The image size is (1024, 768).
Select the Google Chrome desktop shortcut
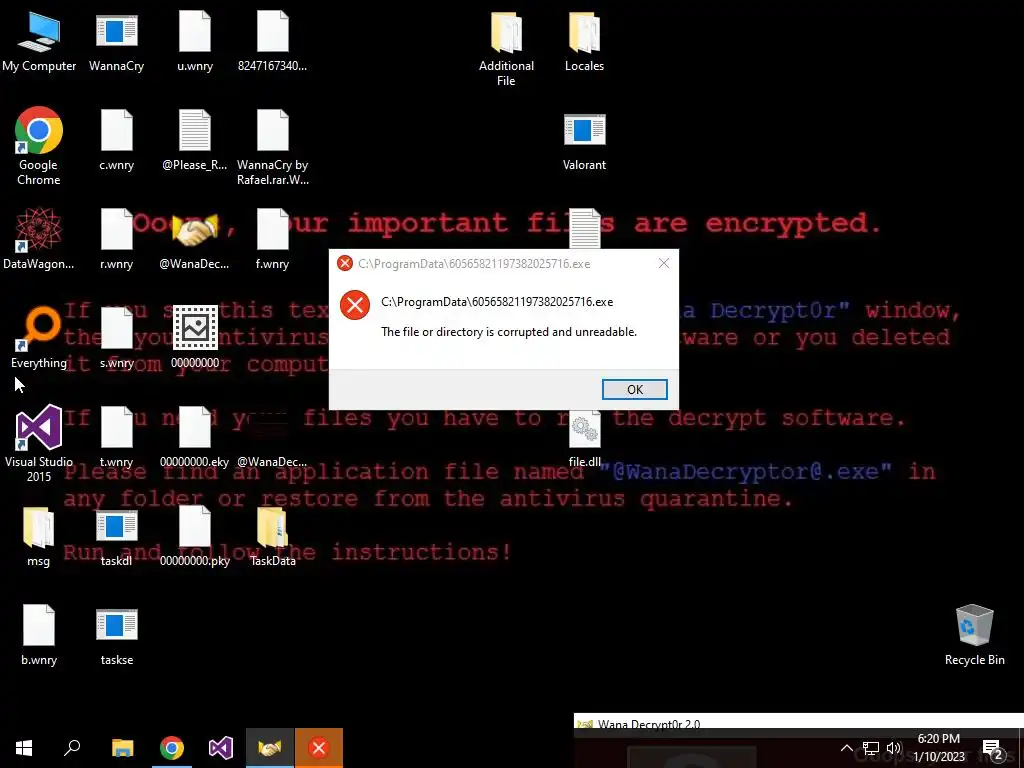(x=39, y=146)
